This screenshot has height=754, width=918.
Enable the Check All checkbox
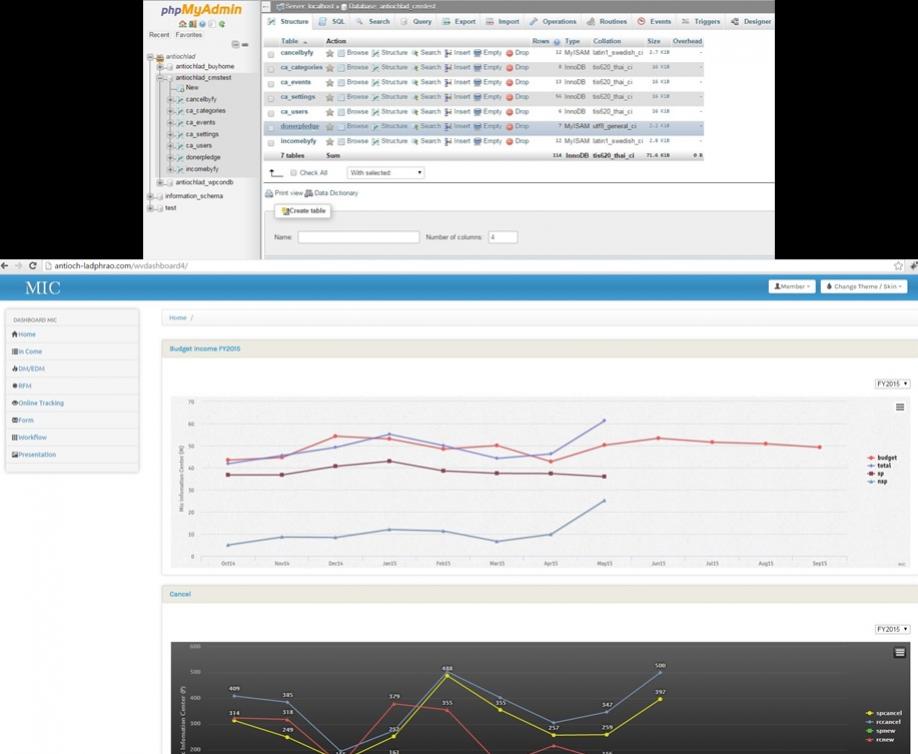(293, 173)
